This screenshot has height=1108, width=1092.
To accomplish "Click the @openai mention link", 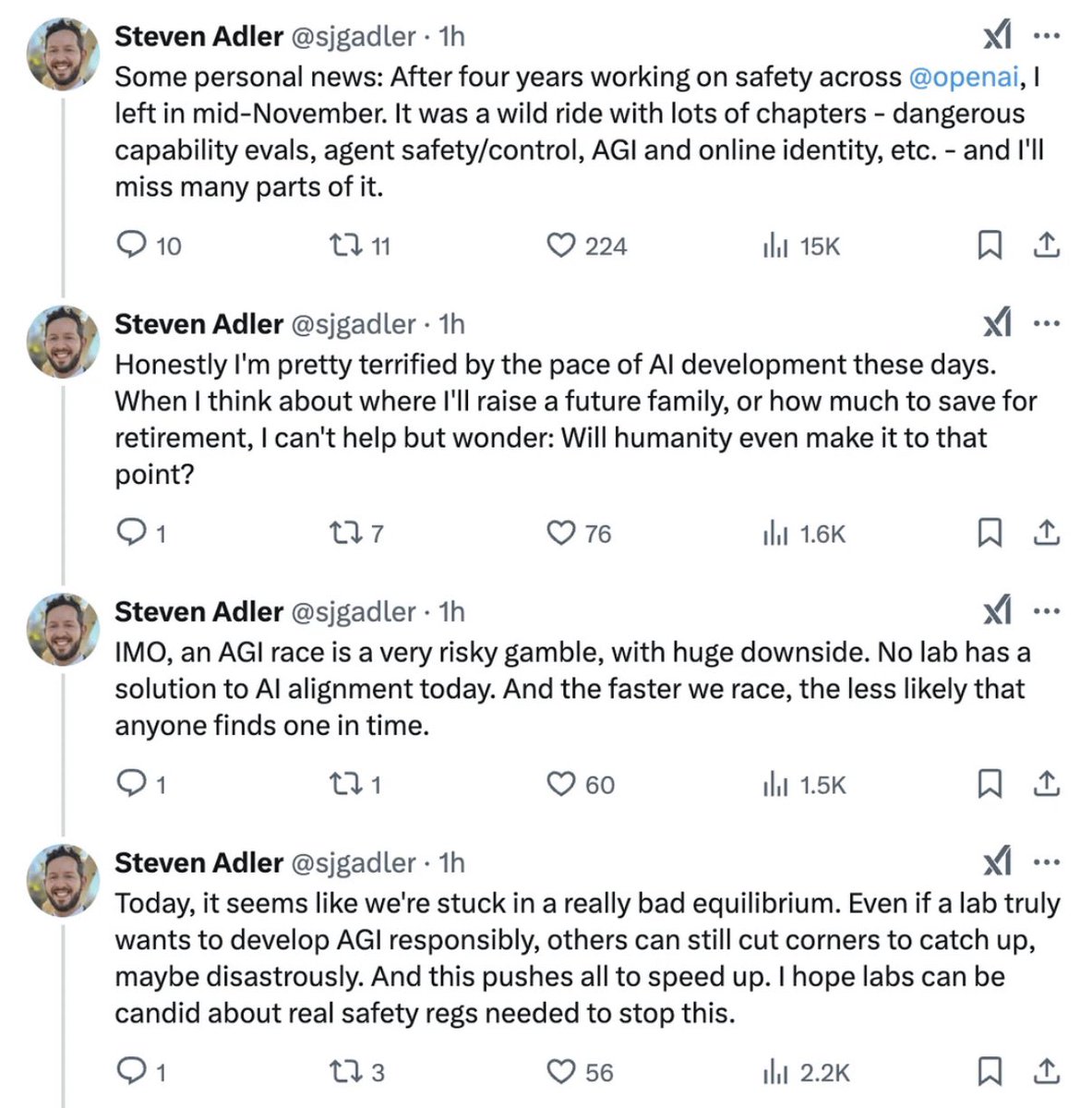I will coord(964,77).
